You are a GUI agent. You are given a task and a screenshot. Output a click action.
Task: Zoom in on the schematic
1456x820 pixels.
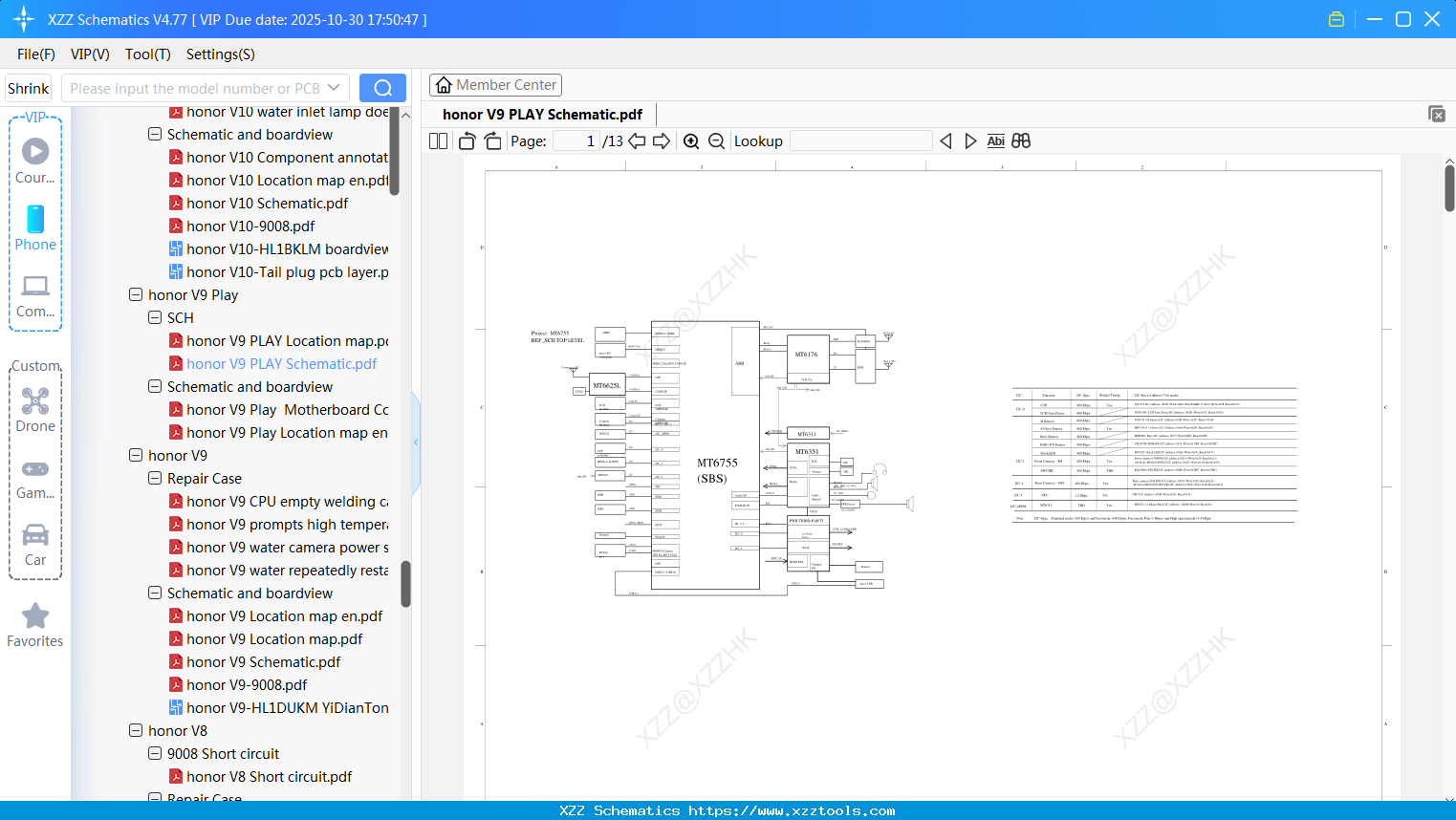(x=691, y=141)
